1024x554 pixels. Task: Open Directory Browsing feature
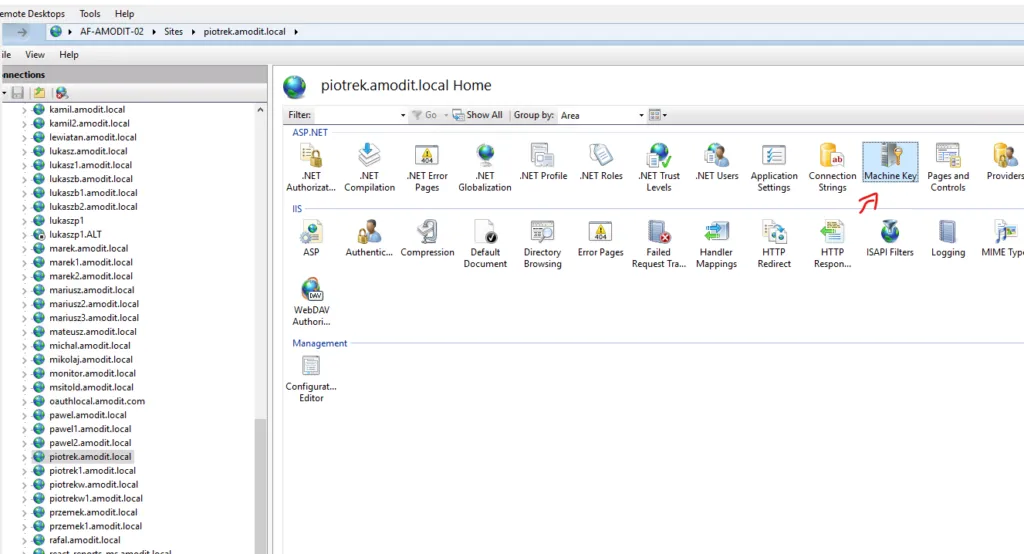point(543,244)
